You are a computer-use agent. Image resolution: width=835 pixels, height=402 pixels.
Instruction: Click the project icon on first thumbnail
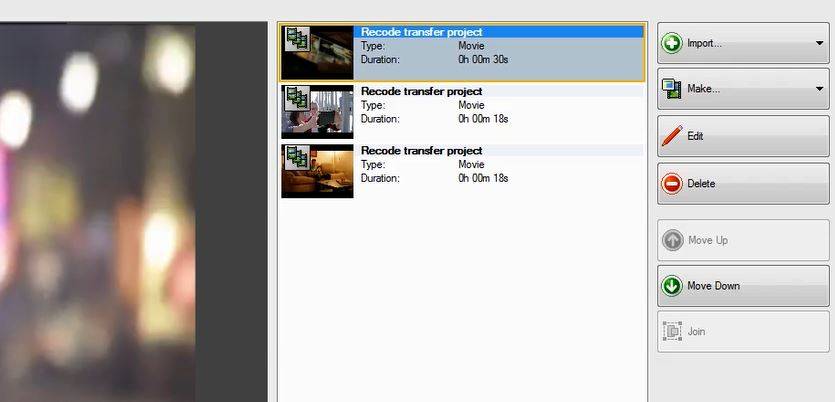coord(297,39)
